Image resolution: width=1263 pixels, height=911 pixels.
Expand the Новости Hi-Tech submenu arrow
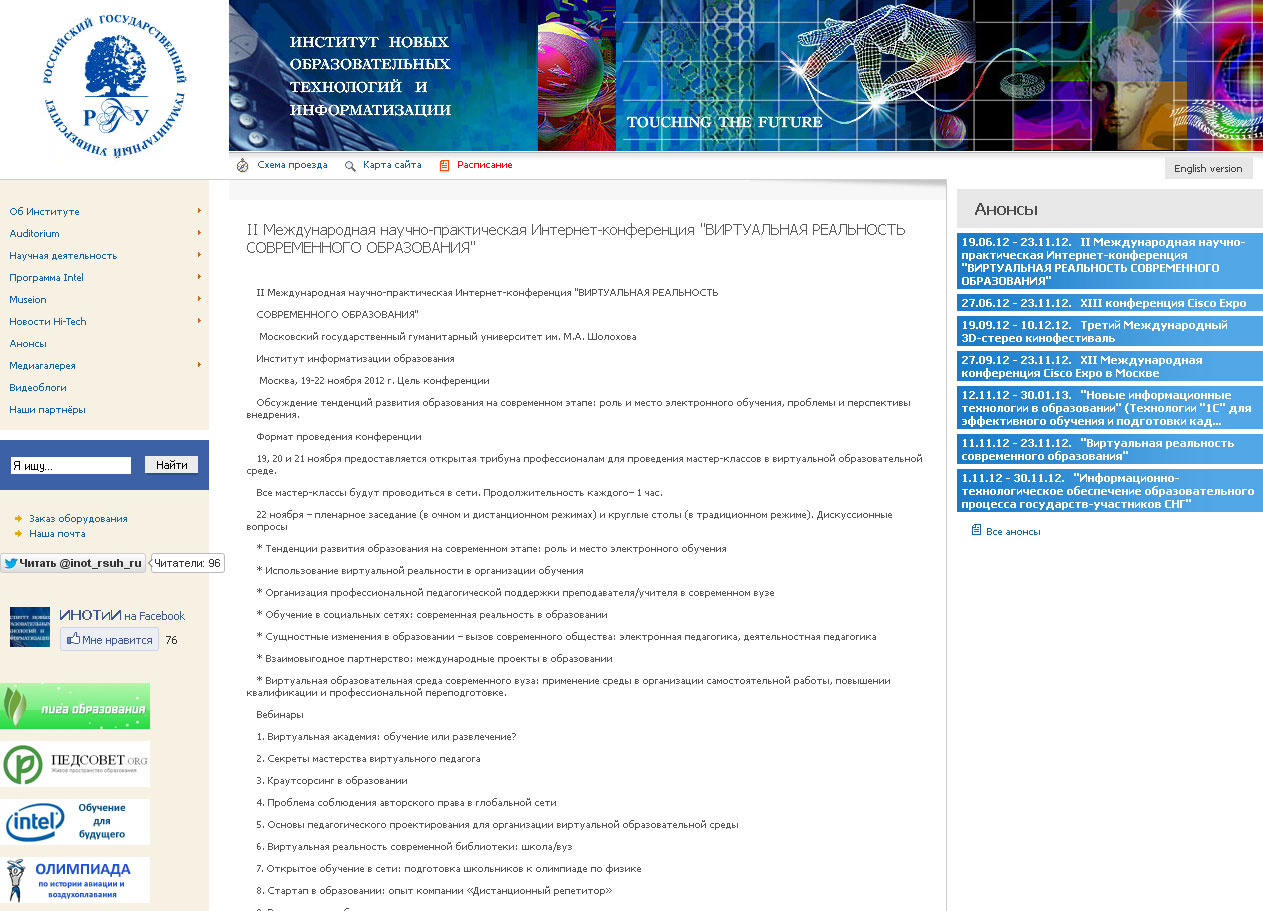point(200,320)
